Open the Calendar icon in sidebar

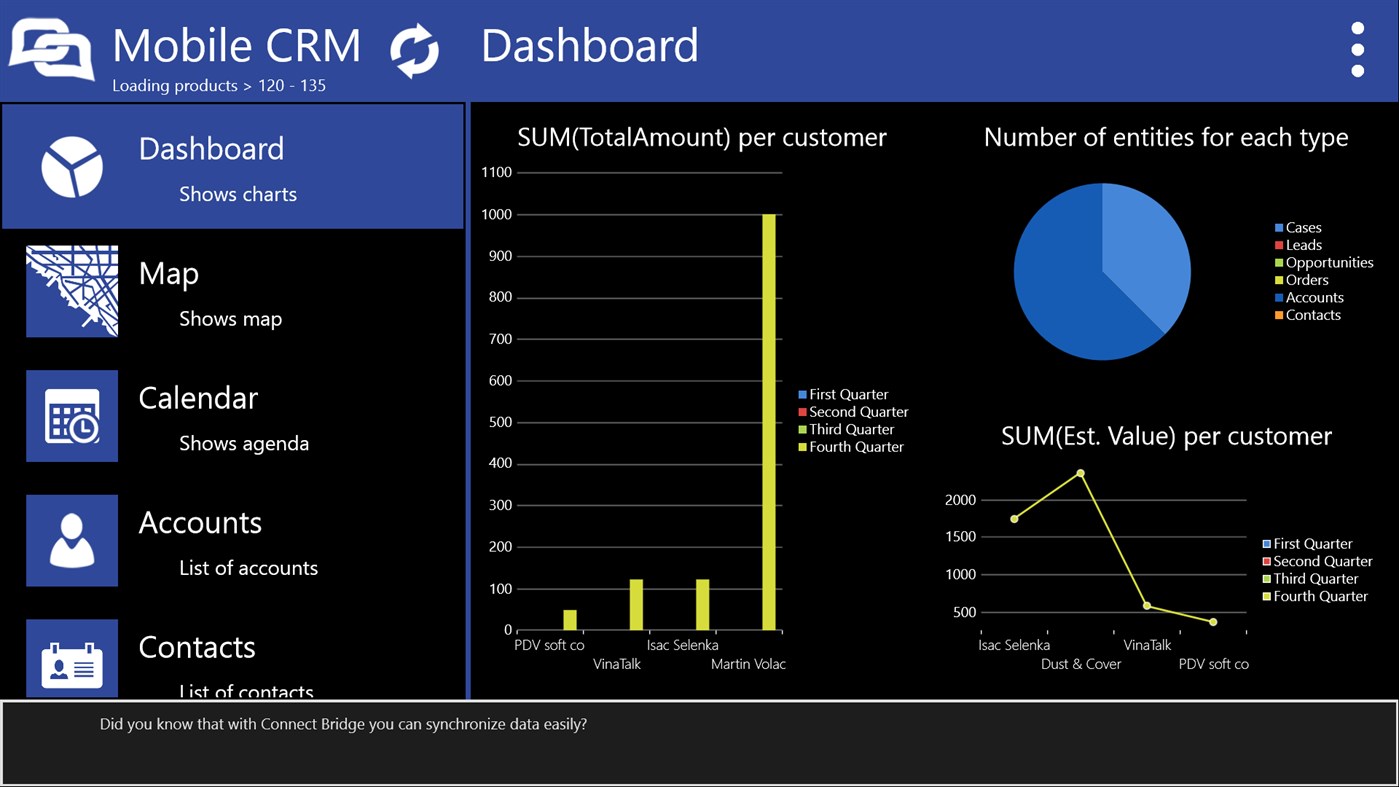(x=71, y=416)
